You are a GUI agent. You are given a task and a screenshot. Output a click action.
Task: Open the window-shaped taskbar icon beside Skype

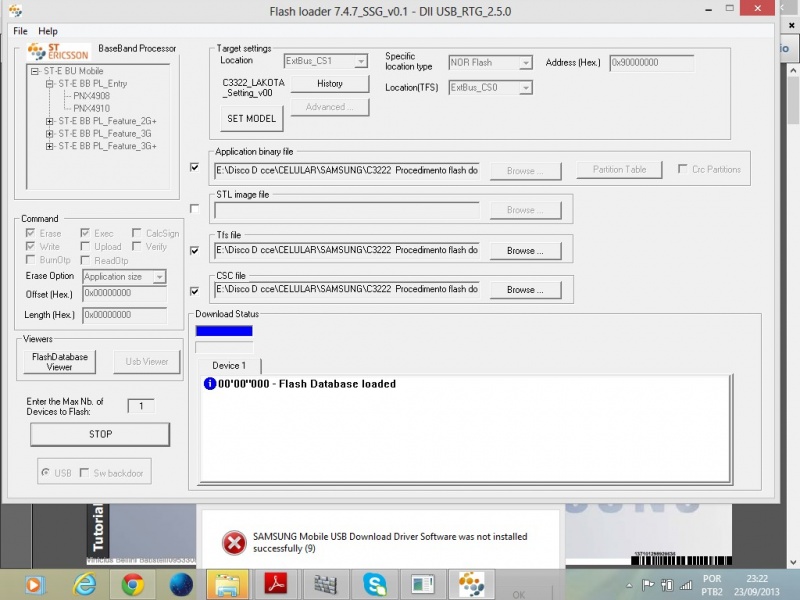tap(423, 585)
